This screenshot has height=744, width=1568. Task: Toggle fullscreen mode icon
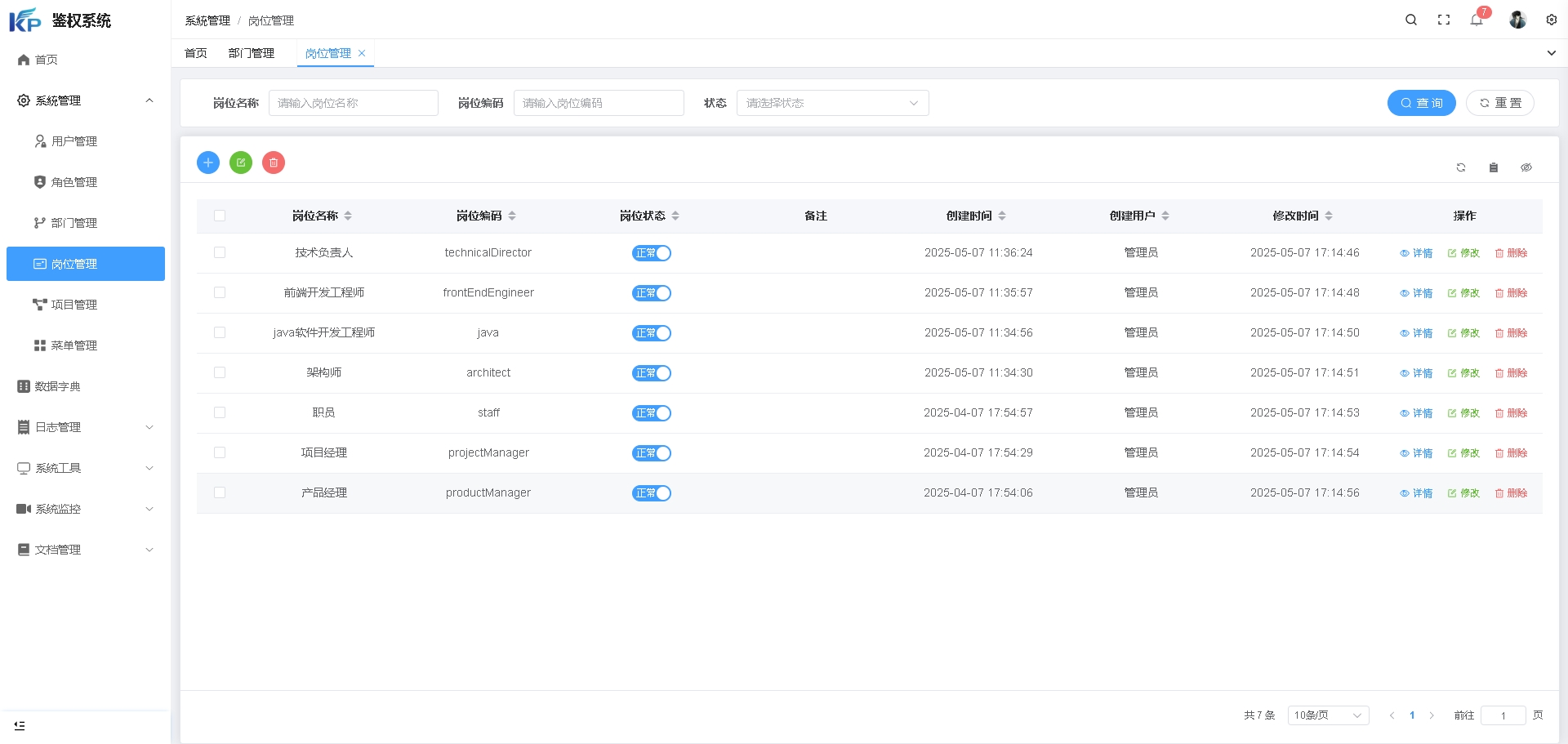point(1444,20)
